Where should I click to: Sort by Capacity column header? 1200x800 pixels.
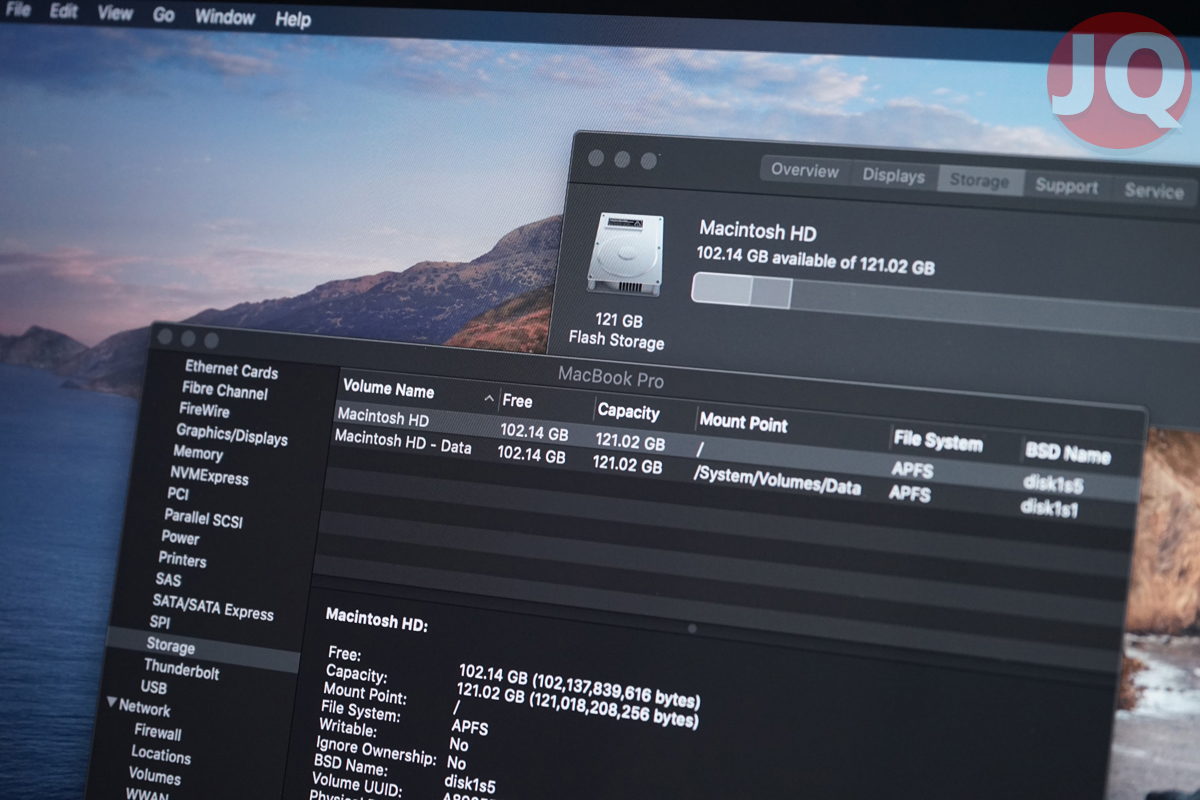pos(628,410)
